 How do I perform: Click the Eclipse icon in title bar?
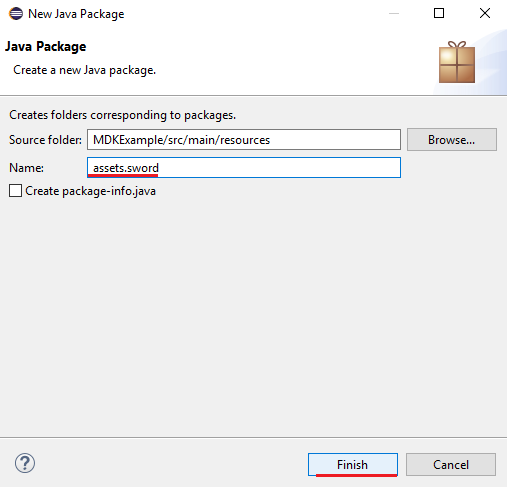click(x=16, y=14)
